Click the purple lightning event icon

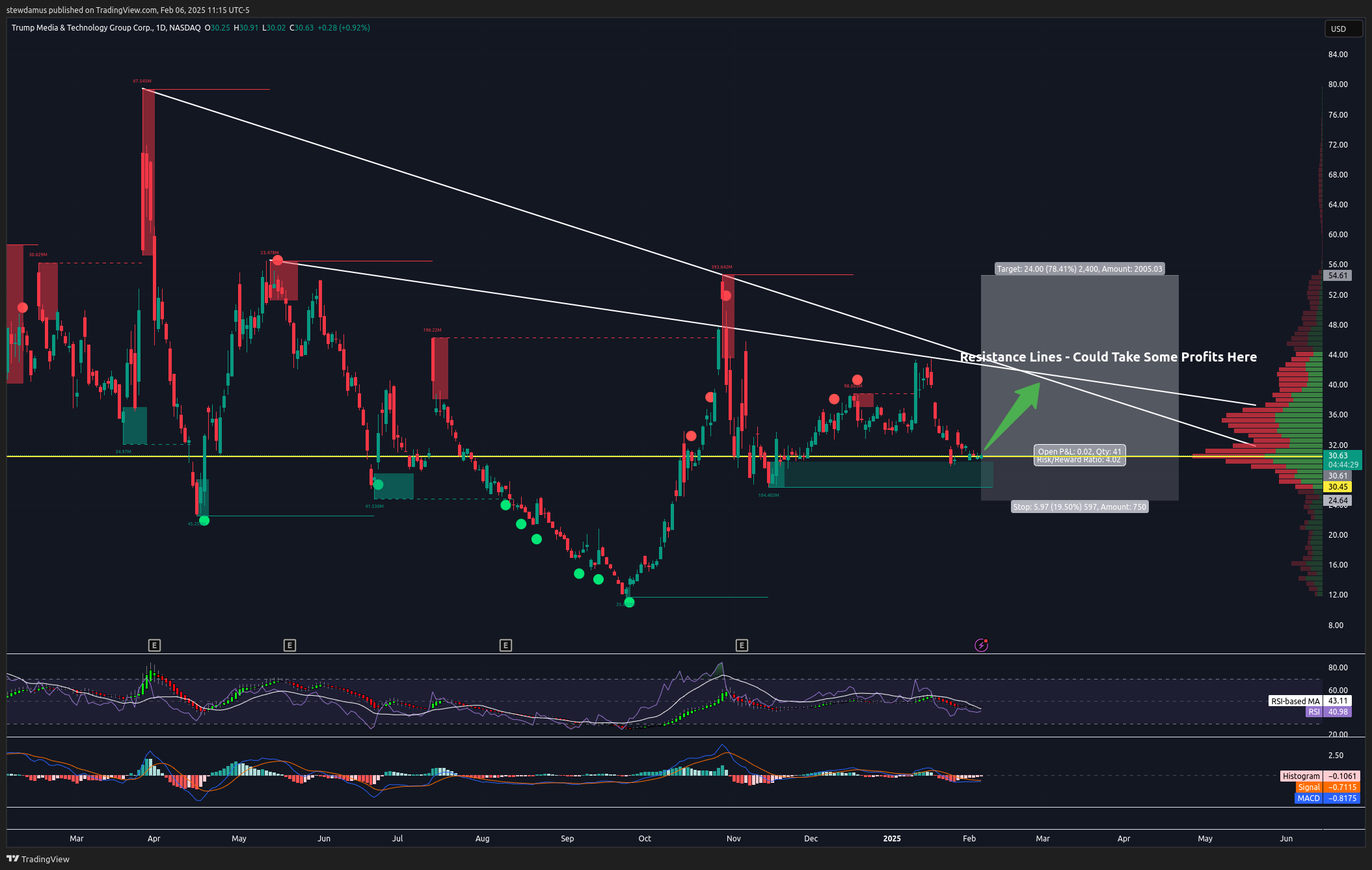click(981, 645)
